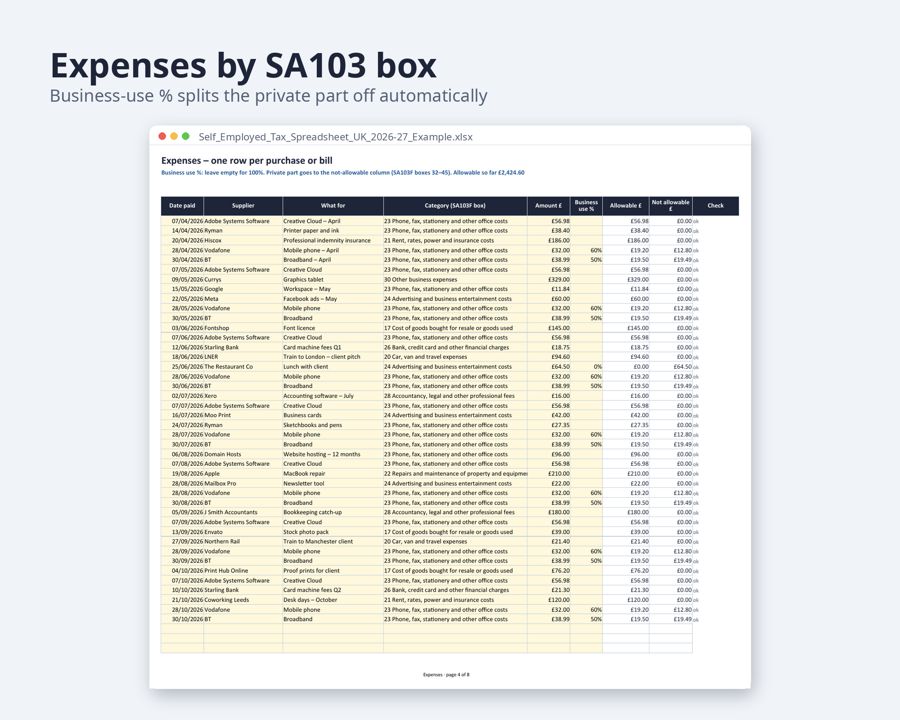The image size is (900, 720).
Task: Click the 'Proof prints for client' cell
Action: click(x=333, y=571)
